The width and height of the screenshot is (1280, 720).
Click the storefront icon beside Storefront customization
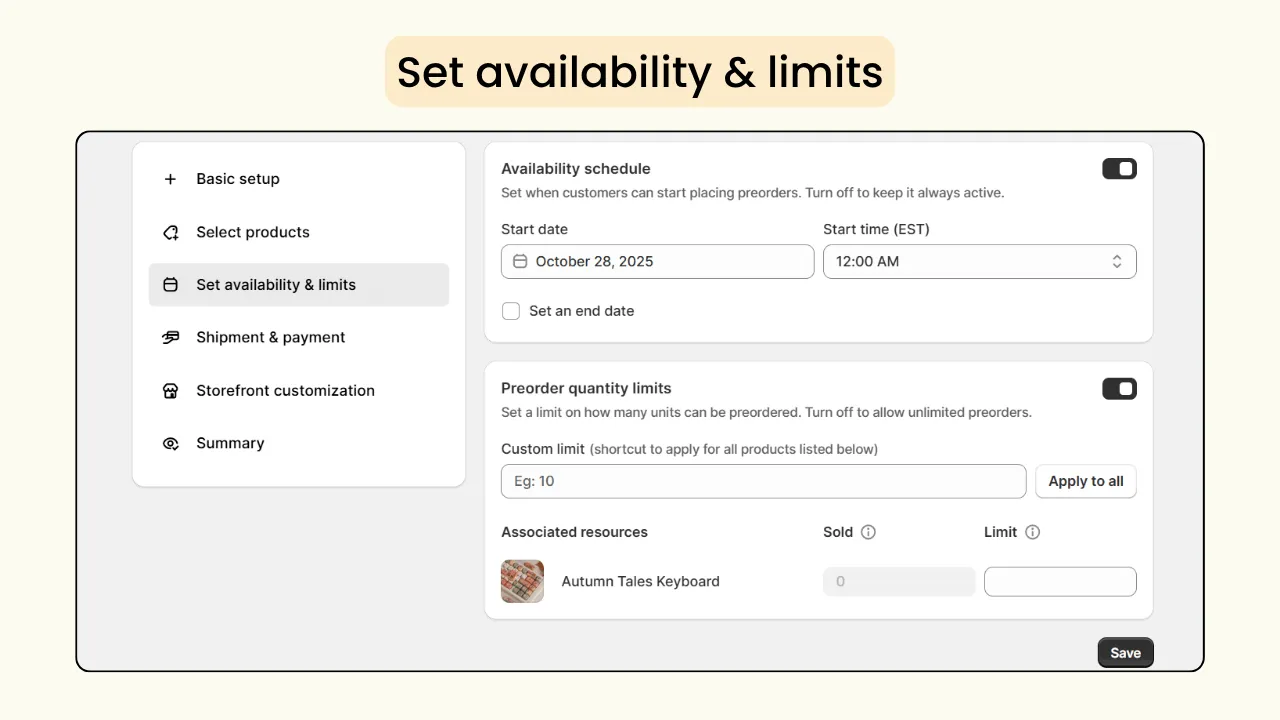pyautogui.click(x=170, y=390)
